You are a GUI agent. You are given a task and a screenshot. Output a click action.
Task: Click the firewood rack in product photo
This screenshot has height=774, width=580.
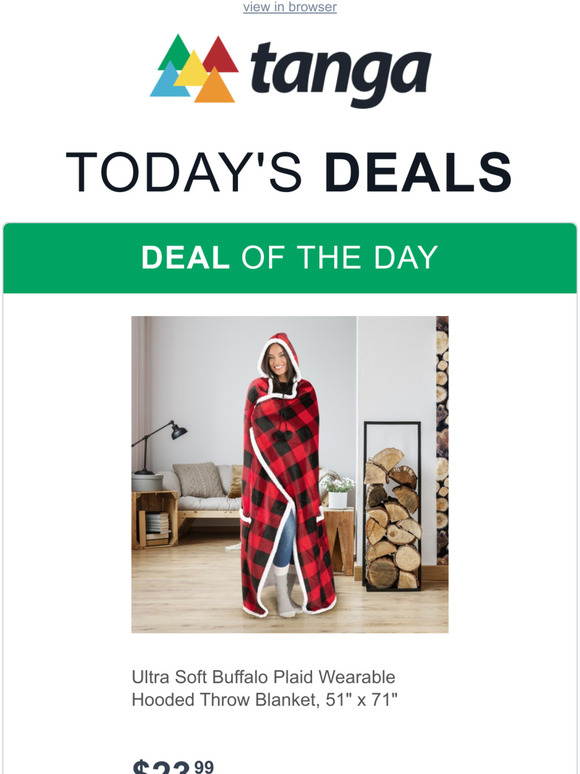click(x=392, y=506)
